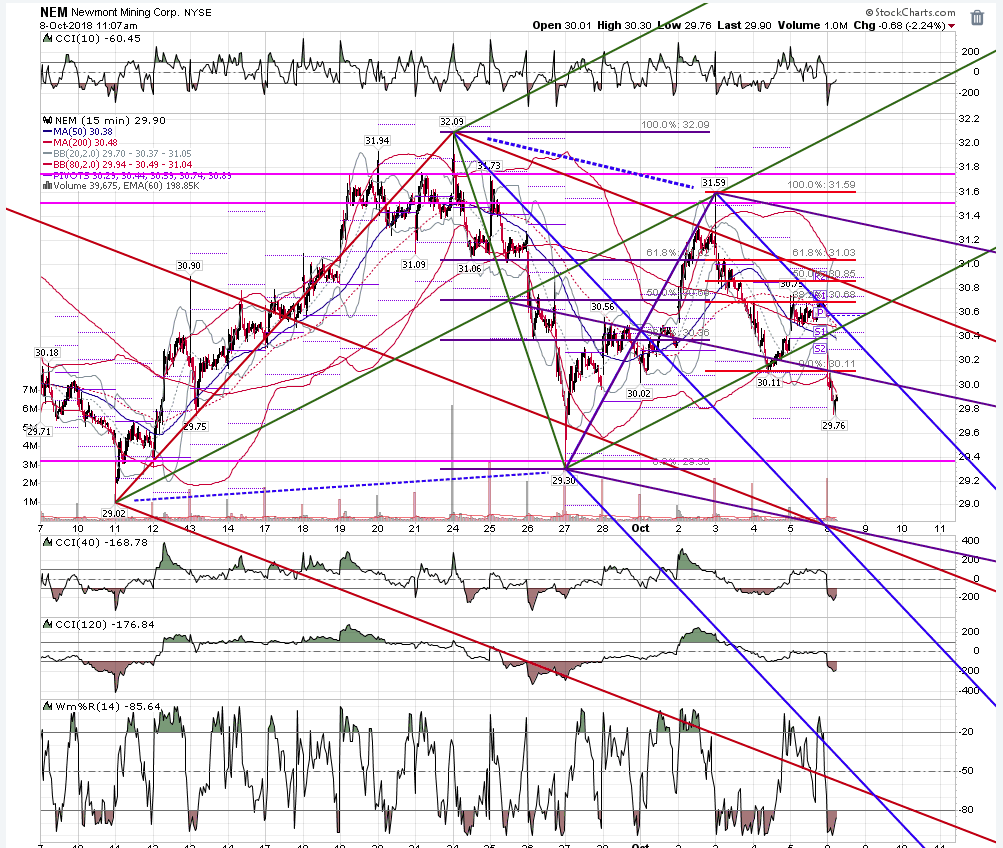Click the CCI(40) indicator panel icon
The height and width of the screenshot is (848, 1003).
point(47,542)
